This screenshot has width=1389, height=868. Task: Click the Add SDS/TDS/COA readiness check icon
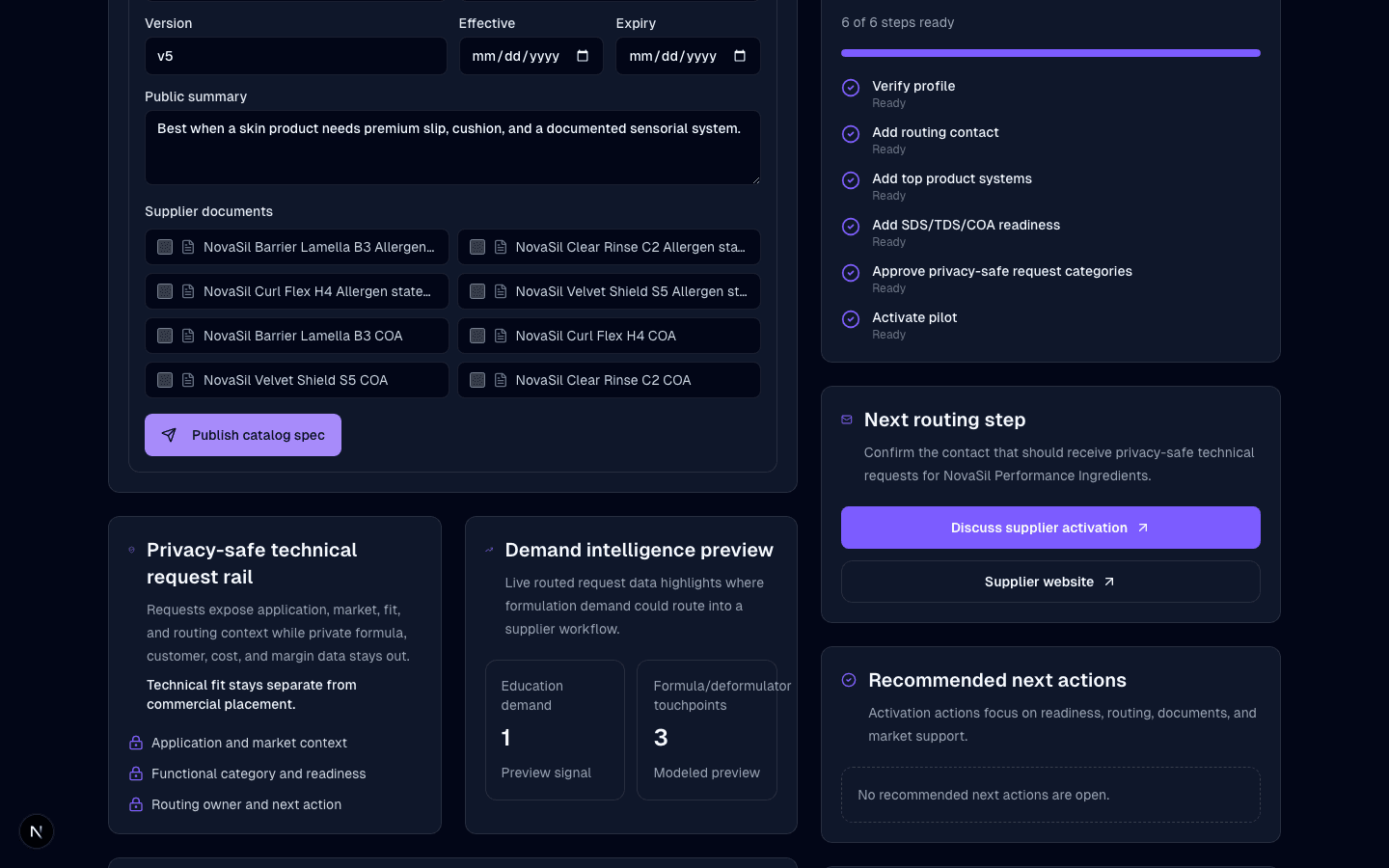pos(851,227)
